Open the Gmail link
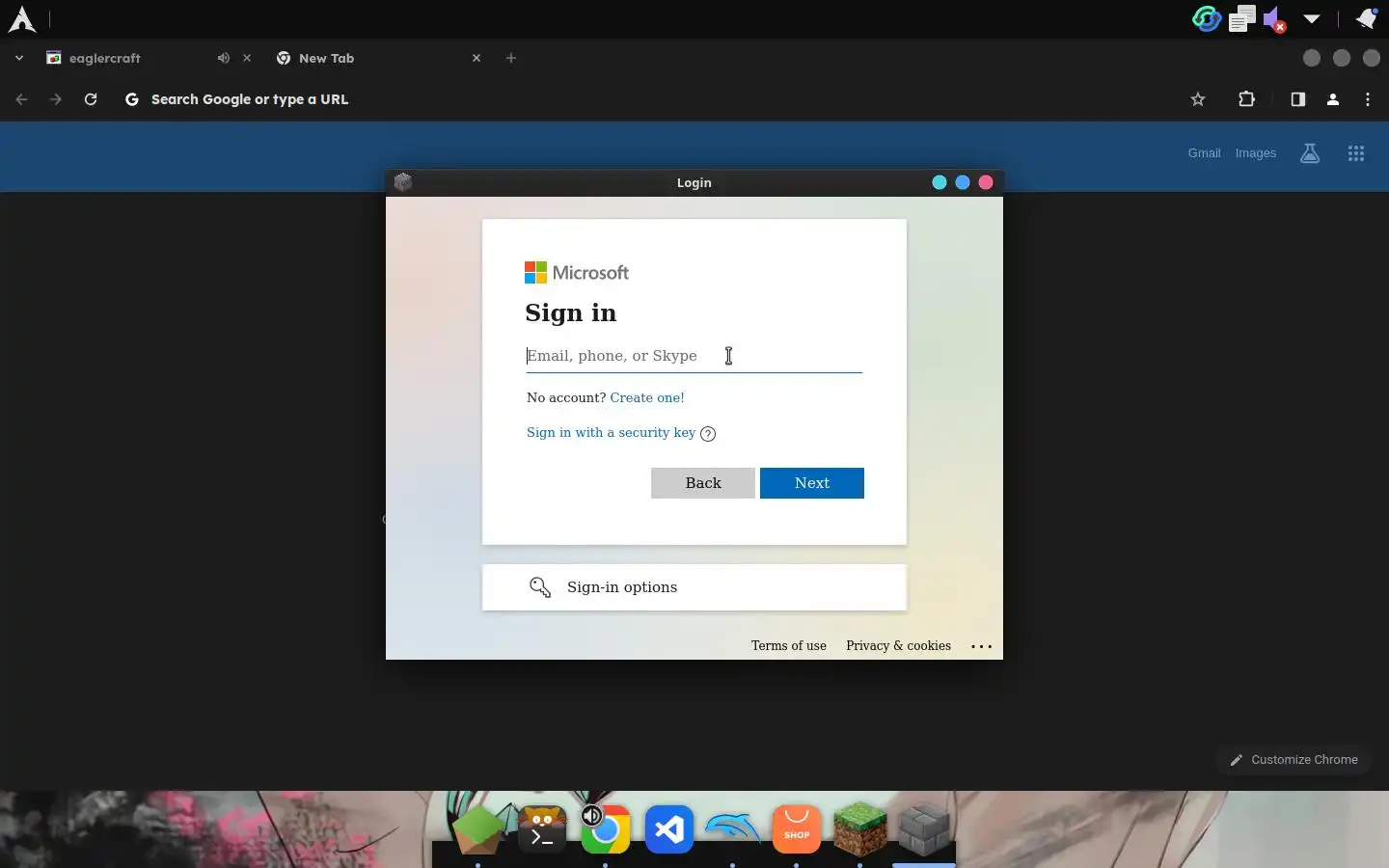Screen dimensions: 1389x868 point(1204,153)
